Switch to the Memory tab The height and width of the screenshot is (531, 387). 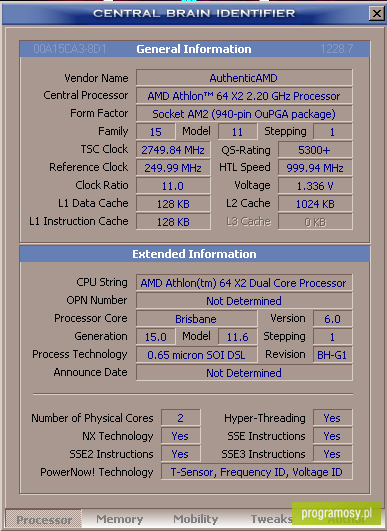(x=120, y=519)
